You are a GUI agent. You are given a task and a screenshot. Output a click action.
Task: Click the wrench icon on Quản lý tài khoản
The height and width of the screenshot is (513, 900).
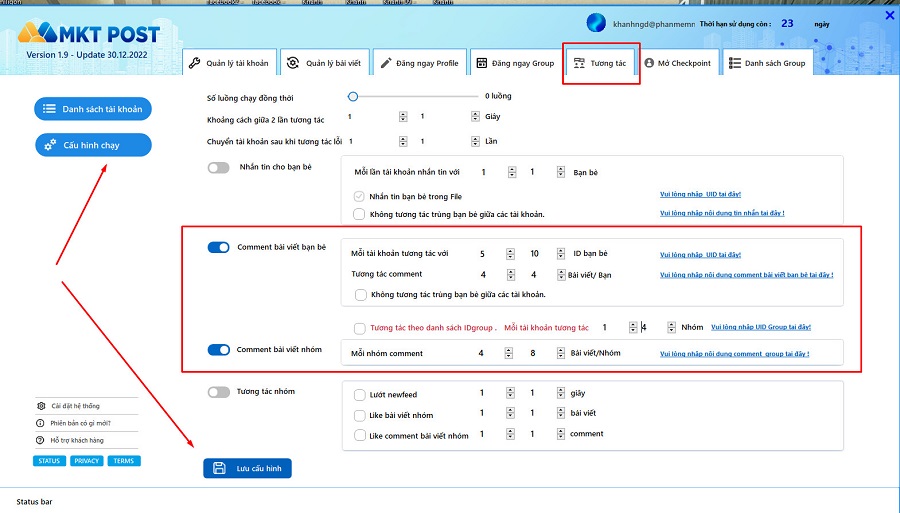point(195,63)
